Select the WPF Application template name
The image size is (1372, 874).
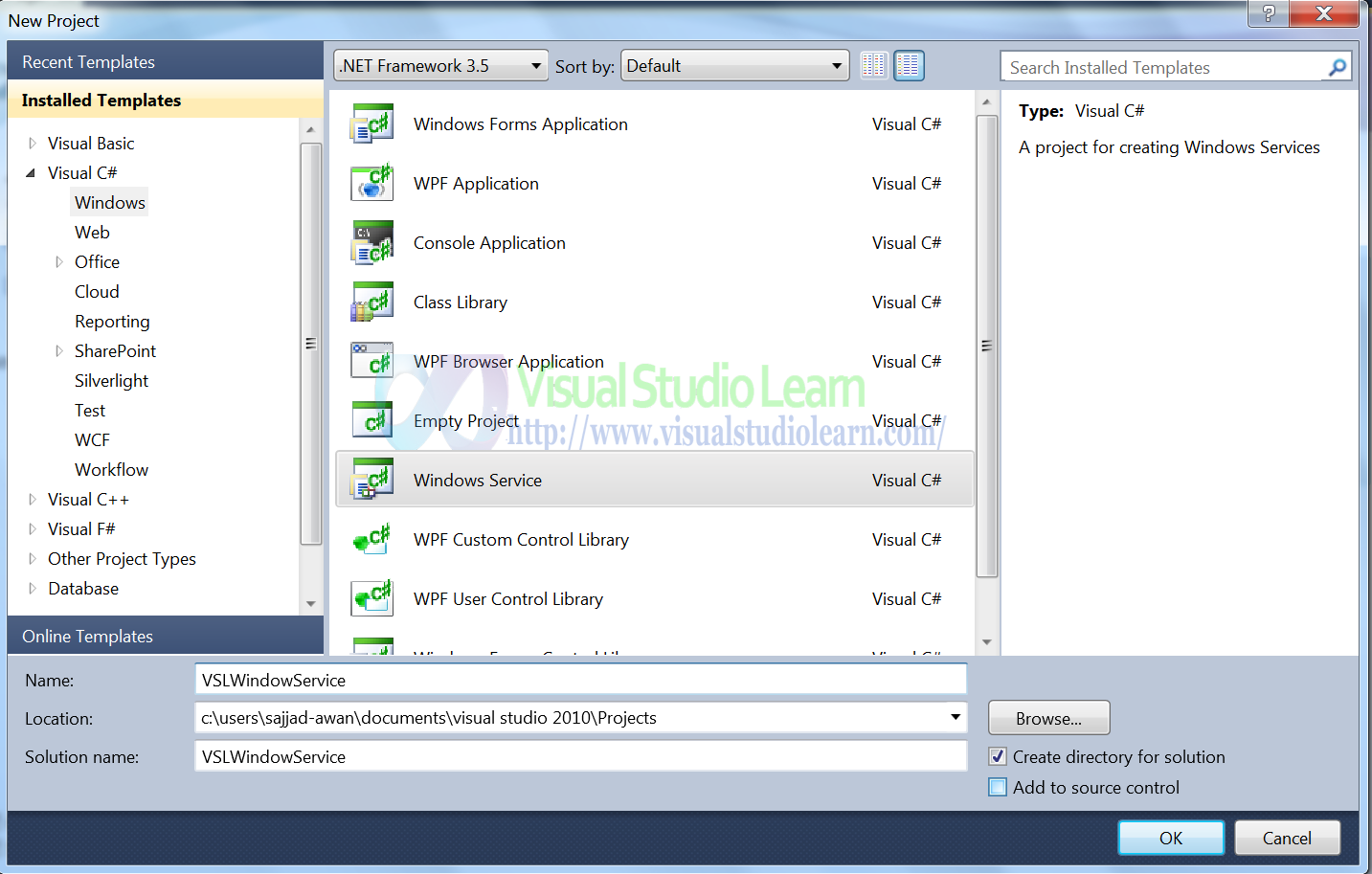(476, 184)
